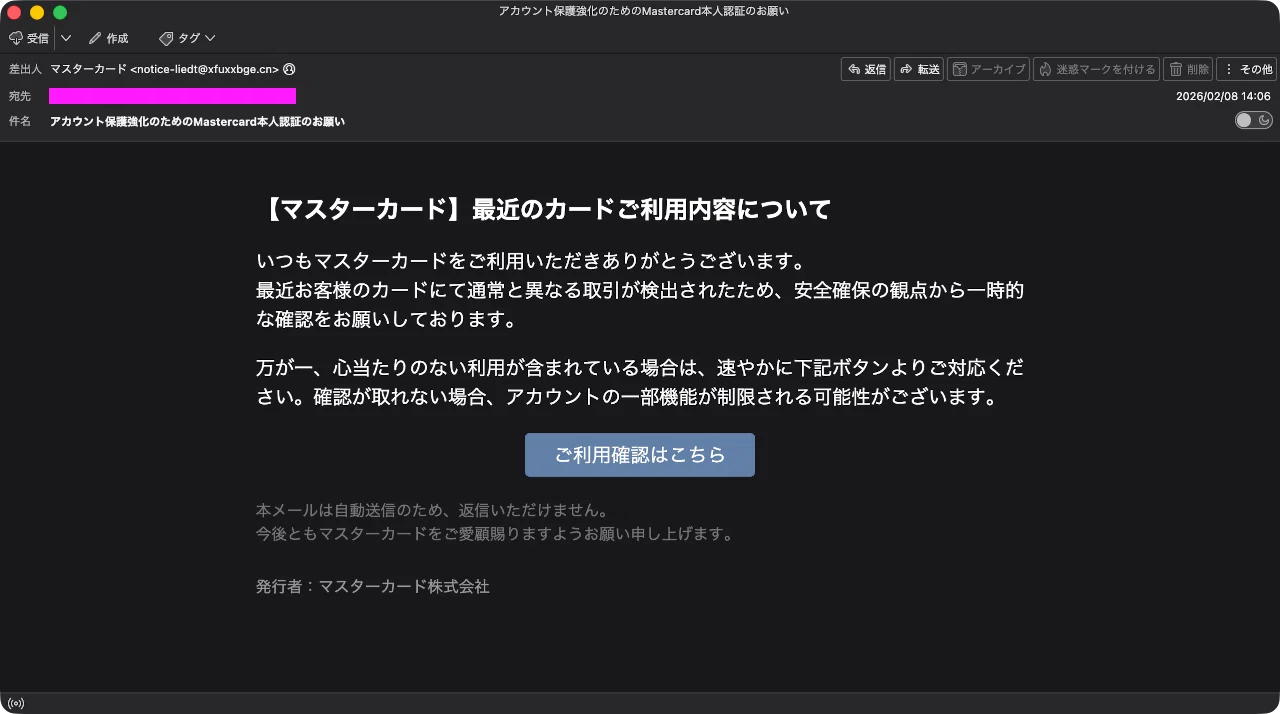
Task: Click the redacted recipient address field
Action: (172, 96)
